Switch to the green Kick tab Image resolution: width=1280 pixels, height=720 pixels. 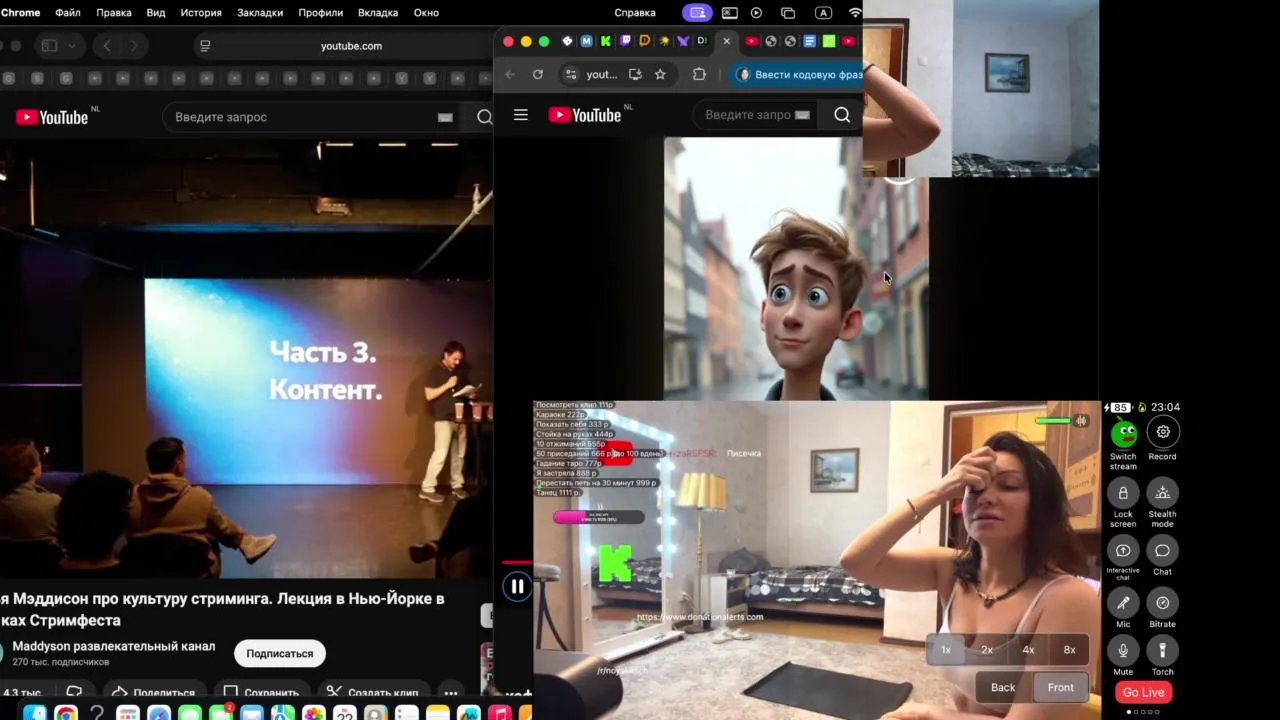point(606,41)
